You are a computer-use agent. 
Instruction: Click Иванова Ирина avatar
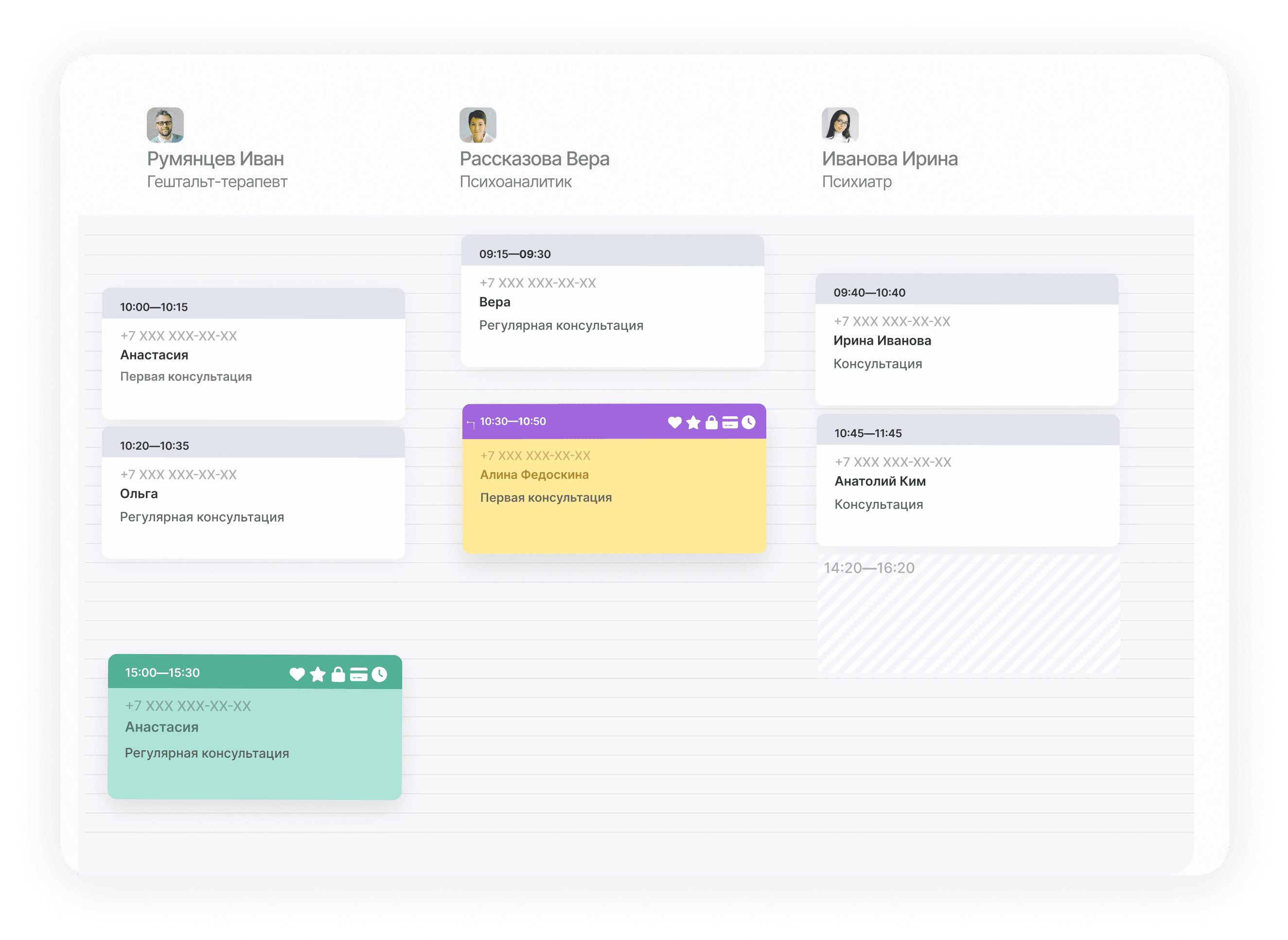click(840, 124)
